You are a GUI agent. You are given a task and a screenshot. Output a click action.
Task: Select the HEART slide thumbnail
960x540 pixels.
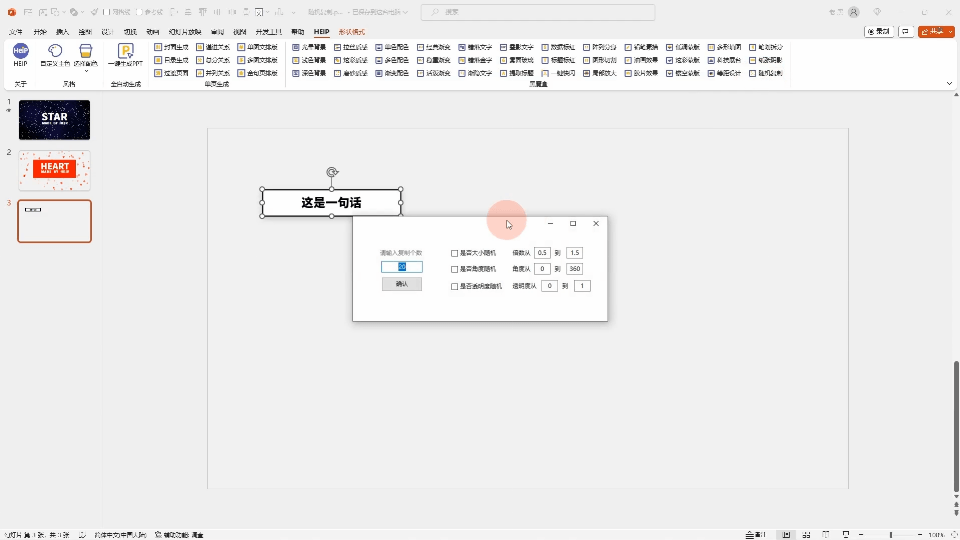(54, 170)
